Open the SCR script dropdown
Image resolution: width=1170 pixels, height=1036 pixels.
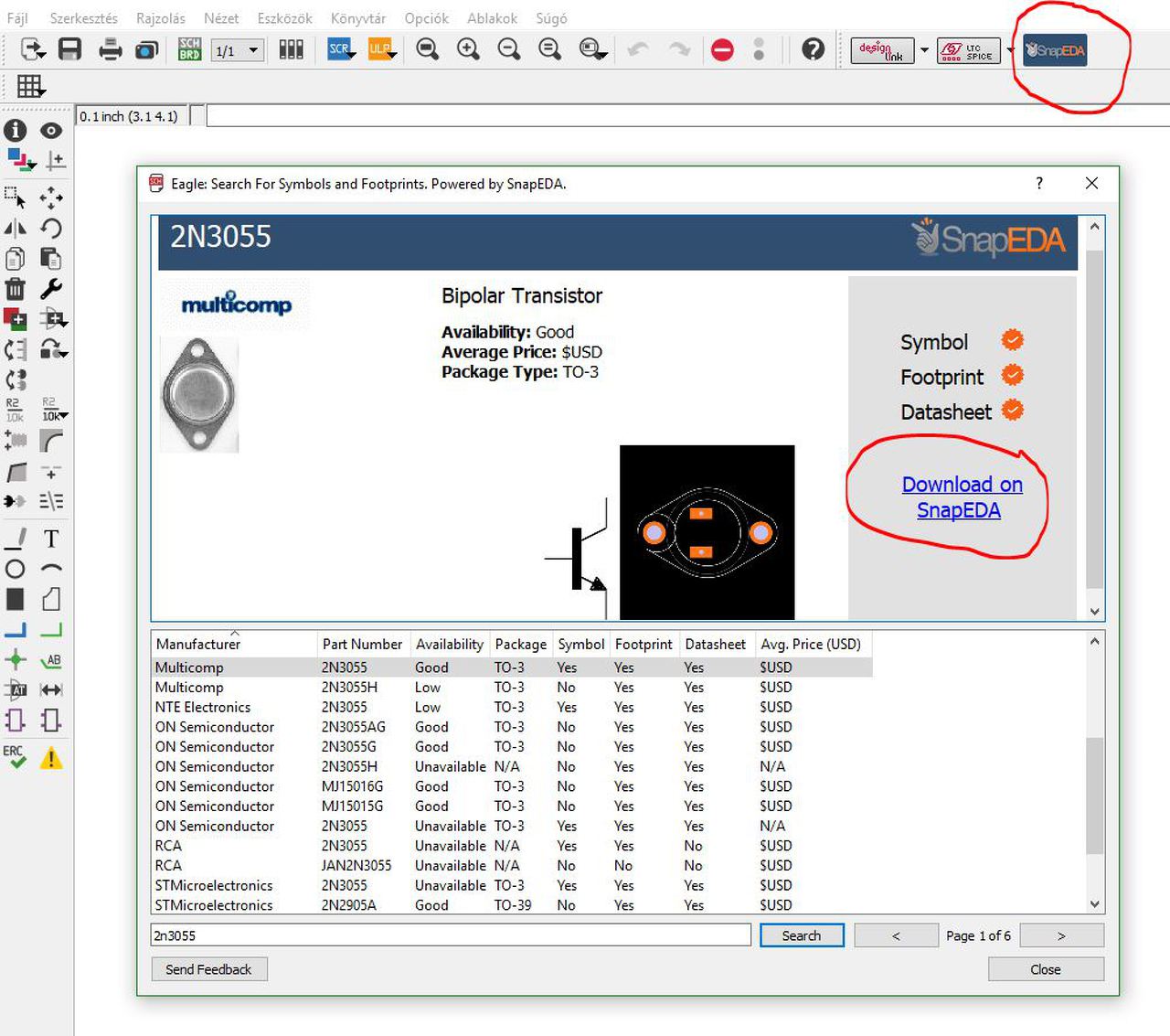(340, 49)
